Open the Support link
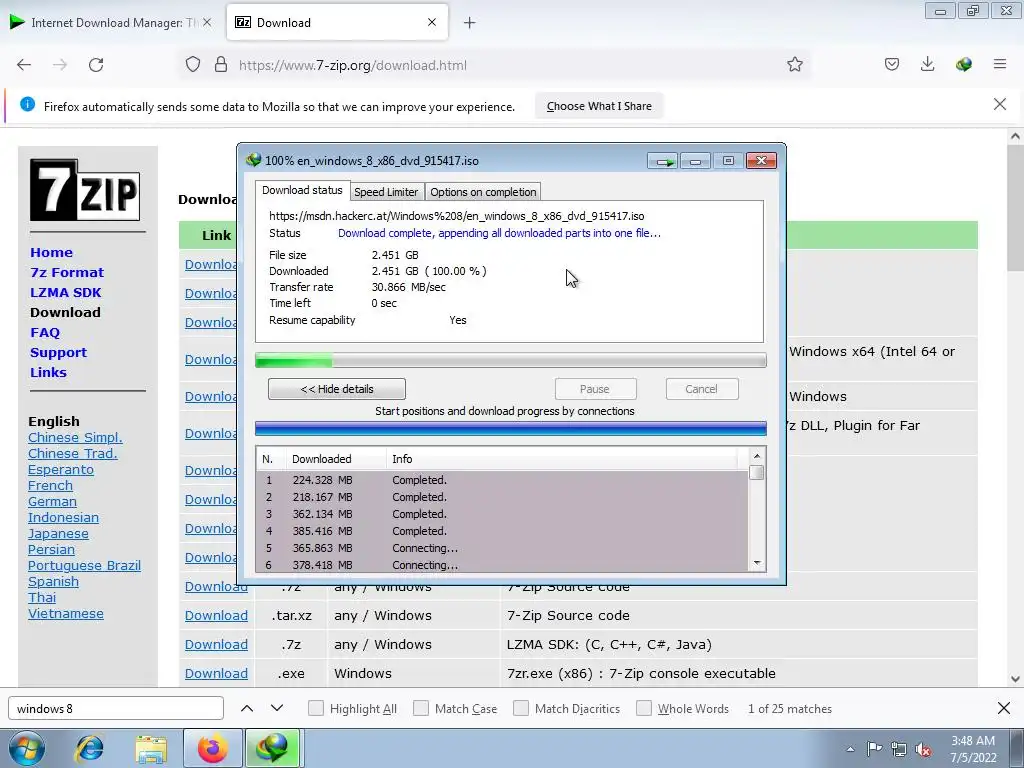1024x768 pixels. tap(58, 352)
